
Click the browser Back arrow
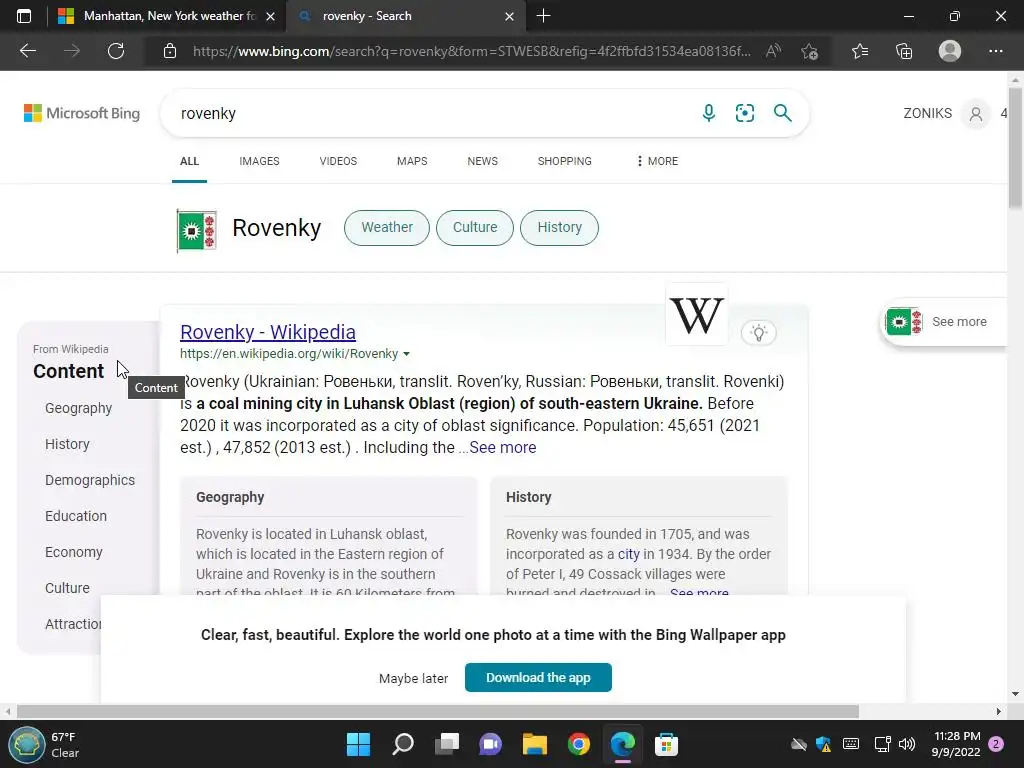pos(27,51)
